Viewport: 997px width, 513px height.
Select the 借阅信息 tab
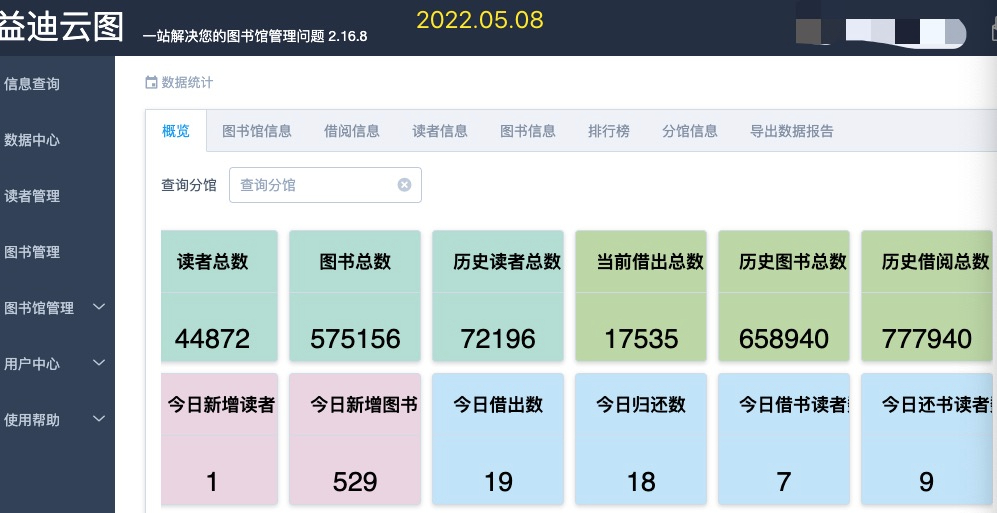(352, 131)
